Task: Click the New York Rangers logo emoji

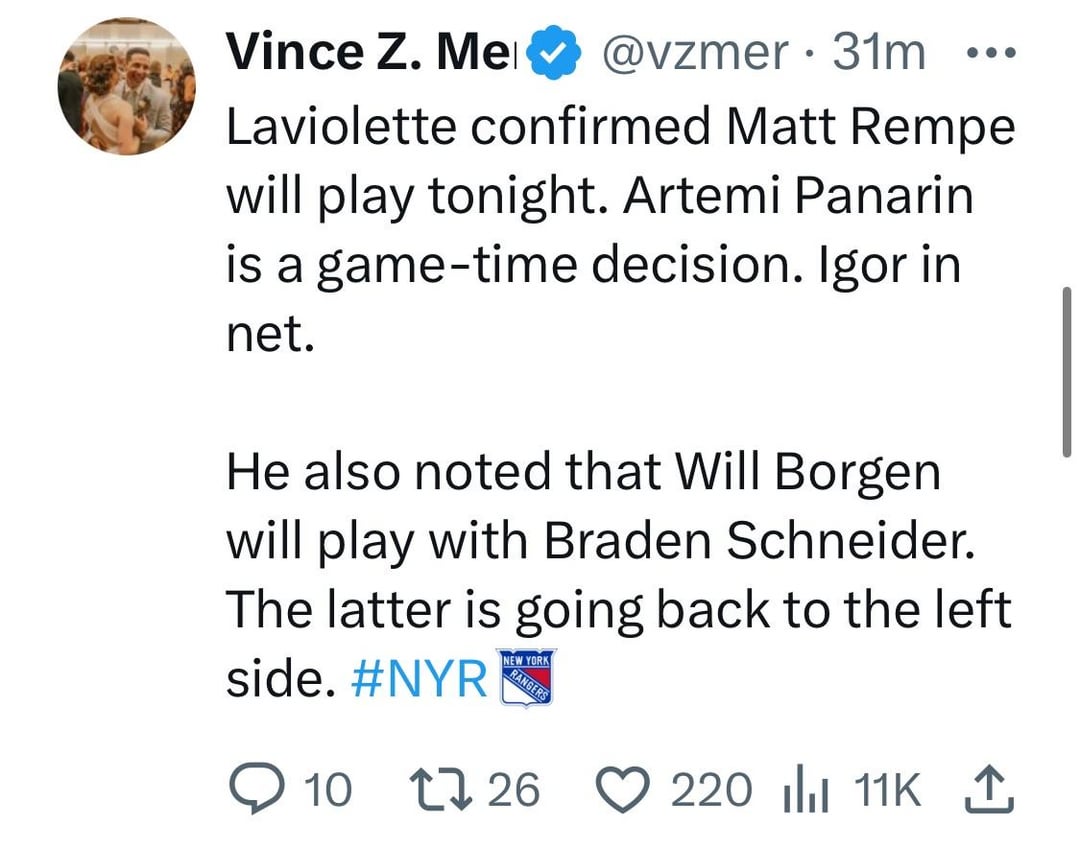Action: coord(527,676)
